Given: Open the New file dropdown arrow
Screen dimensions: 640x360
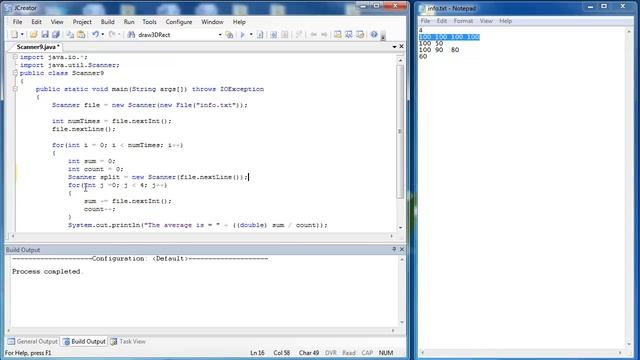Looking at the screenshot, I should pos(22,35).
